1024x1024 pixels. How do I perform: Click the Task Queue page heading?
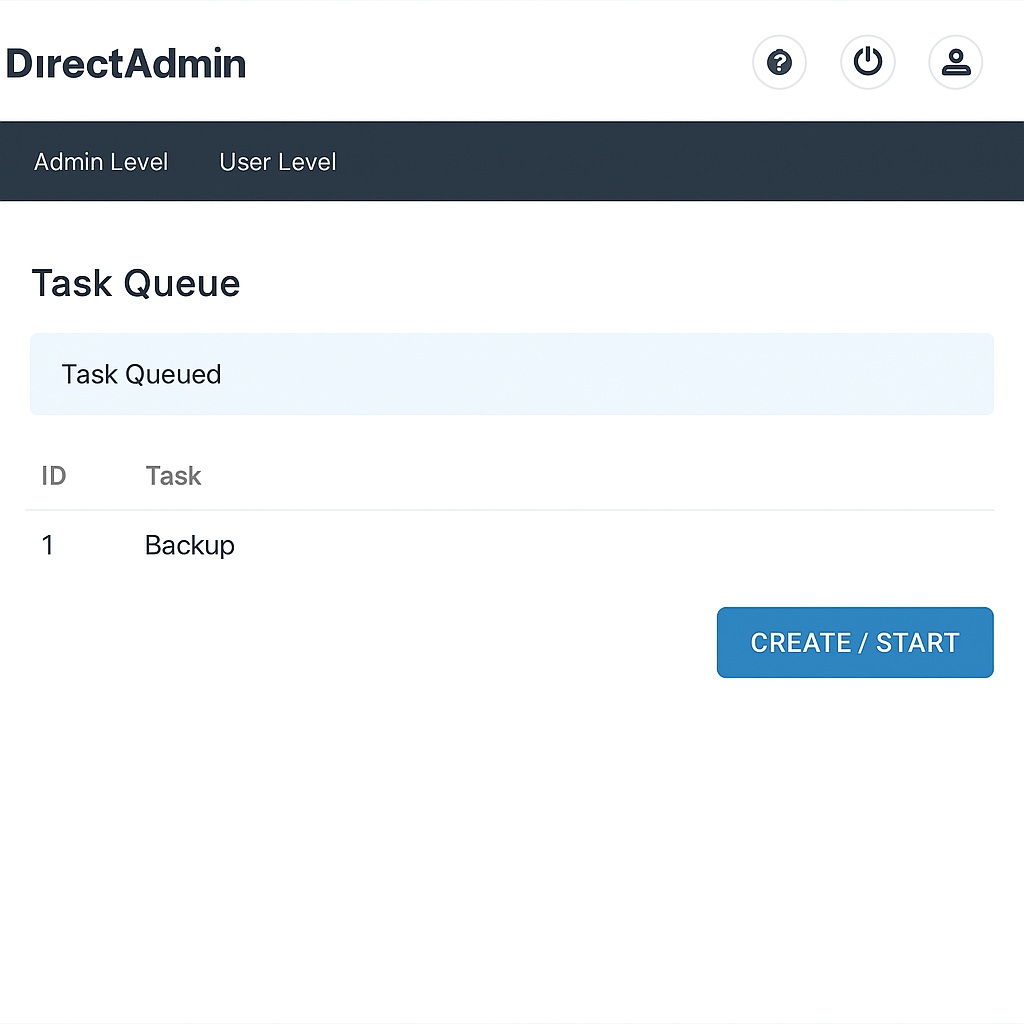136,284
